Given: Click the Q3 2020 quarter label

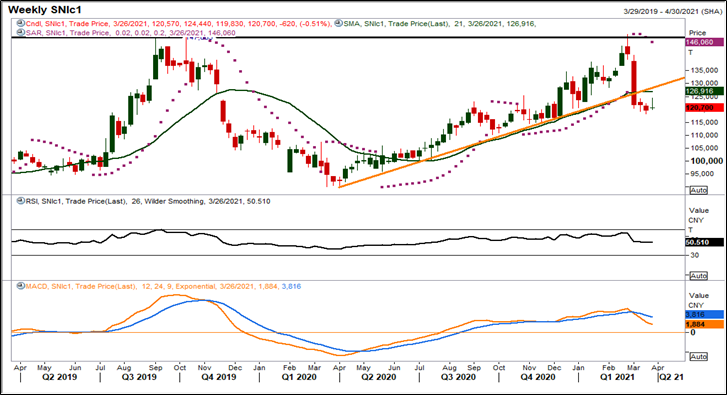Looking at the screenshot, I should coord(458,377).
